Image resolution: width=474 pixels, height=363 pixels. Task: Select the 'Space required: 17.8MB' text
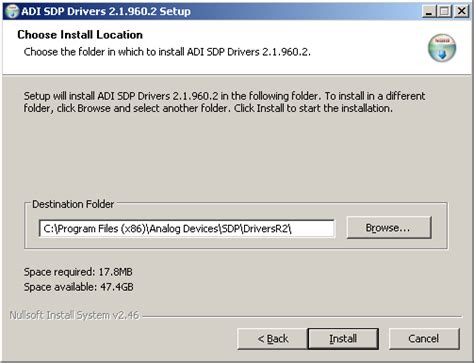[x=78, y=272]
